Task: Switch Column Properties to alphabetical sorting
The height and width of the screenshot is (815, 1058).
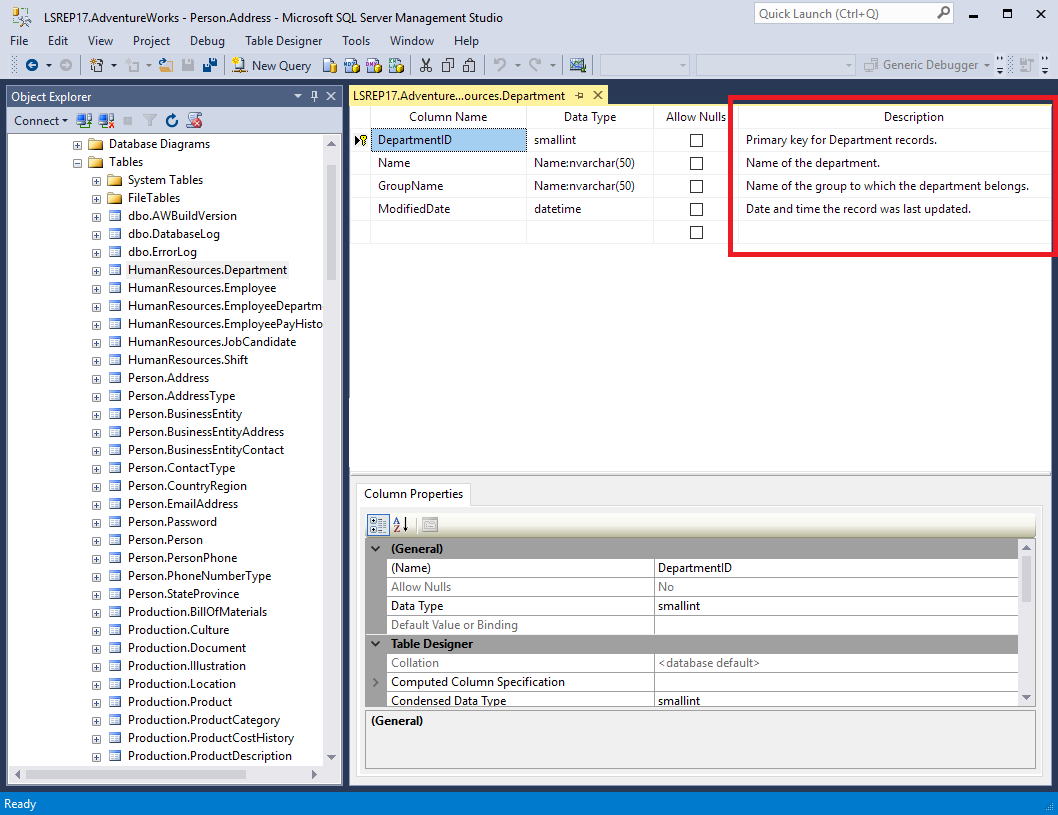Action: click(400, 523)
